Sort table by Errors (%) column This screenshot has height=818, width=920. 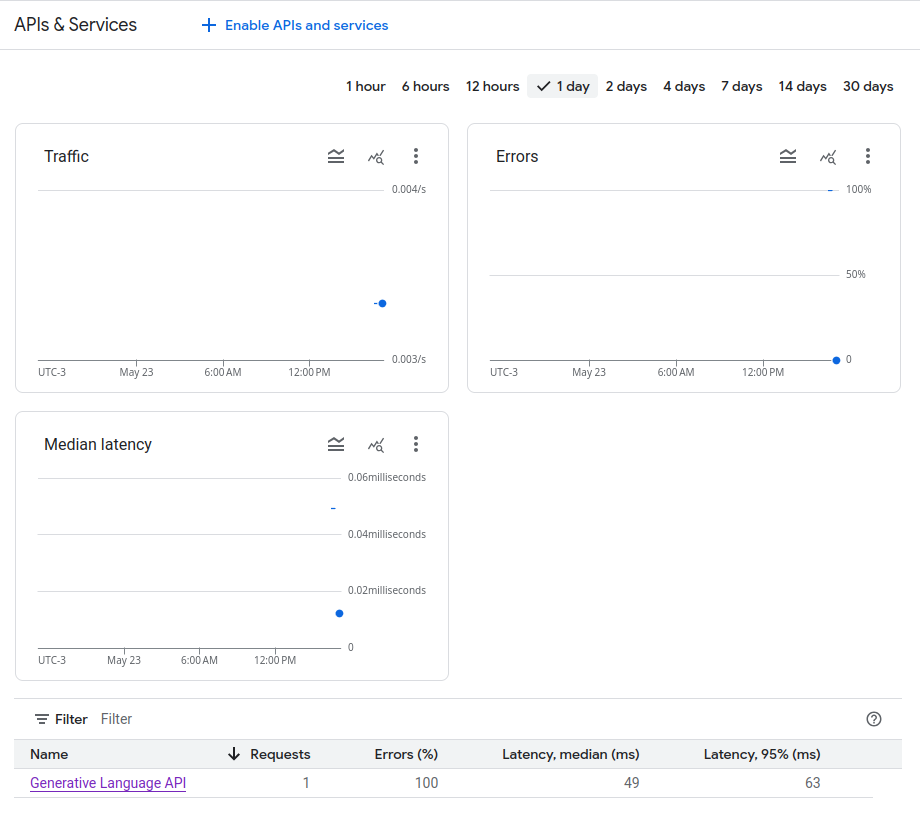click(x=406, y=754)
